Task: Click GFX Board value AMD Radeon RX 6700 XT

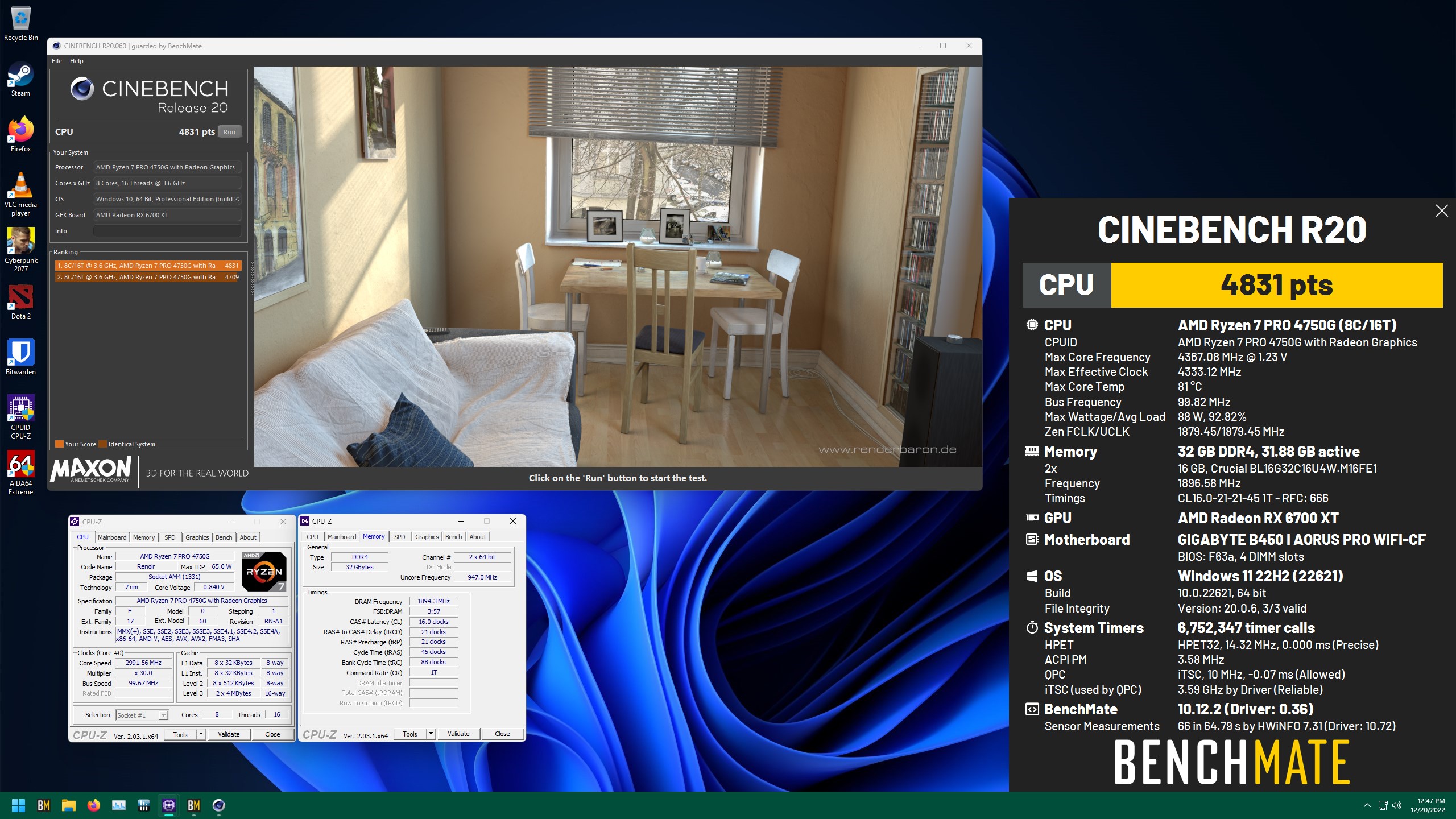Action: tap(167, 215)
